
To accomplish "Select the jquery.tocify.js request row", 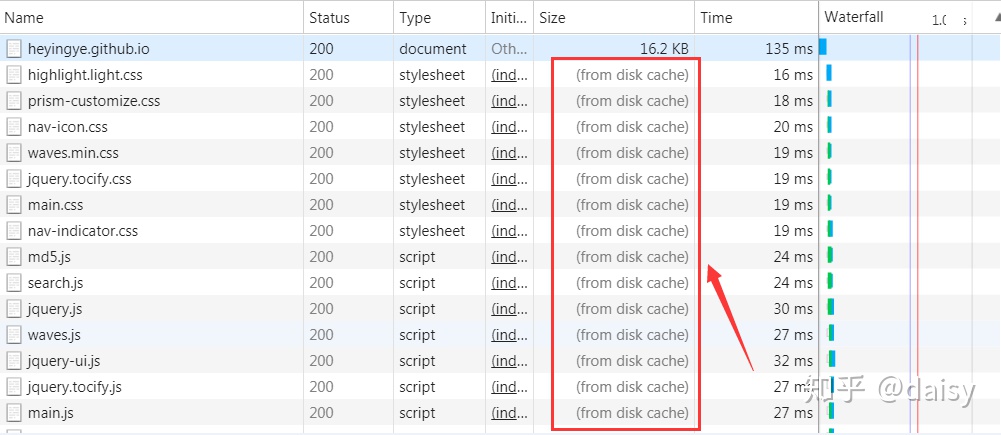I will point(150,387).
